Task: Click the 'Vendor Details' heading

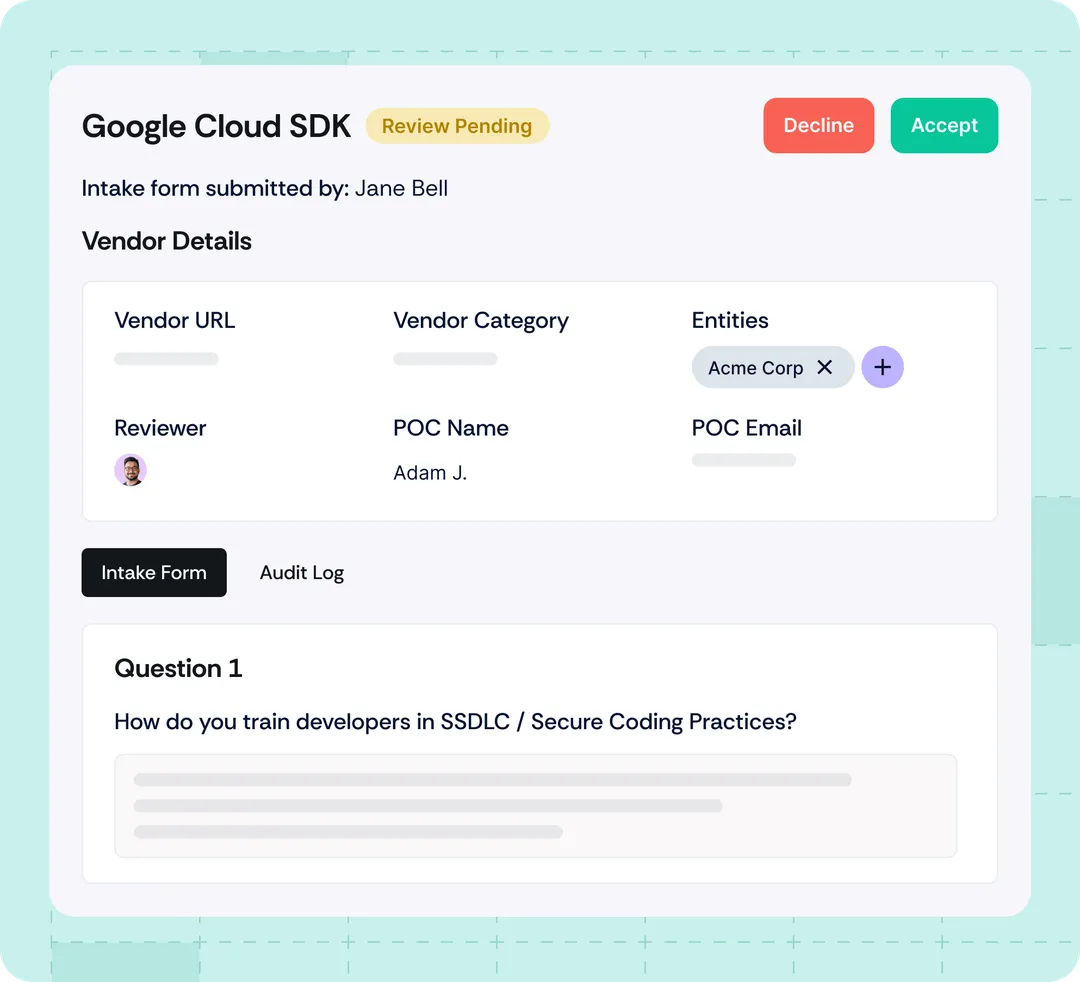Action: pyautogui.click(x=167, y=241)
